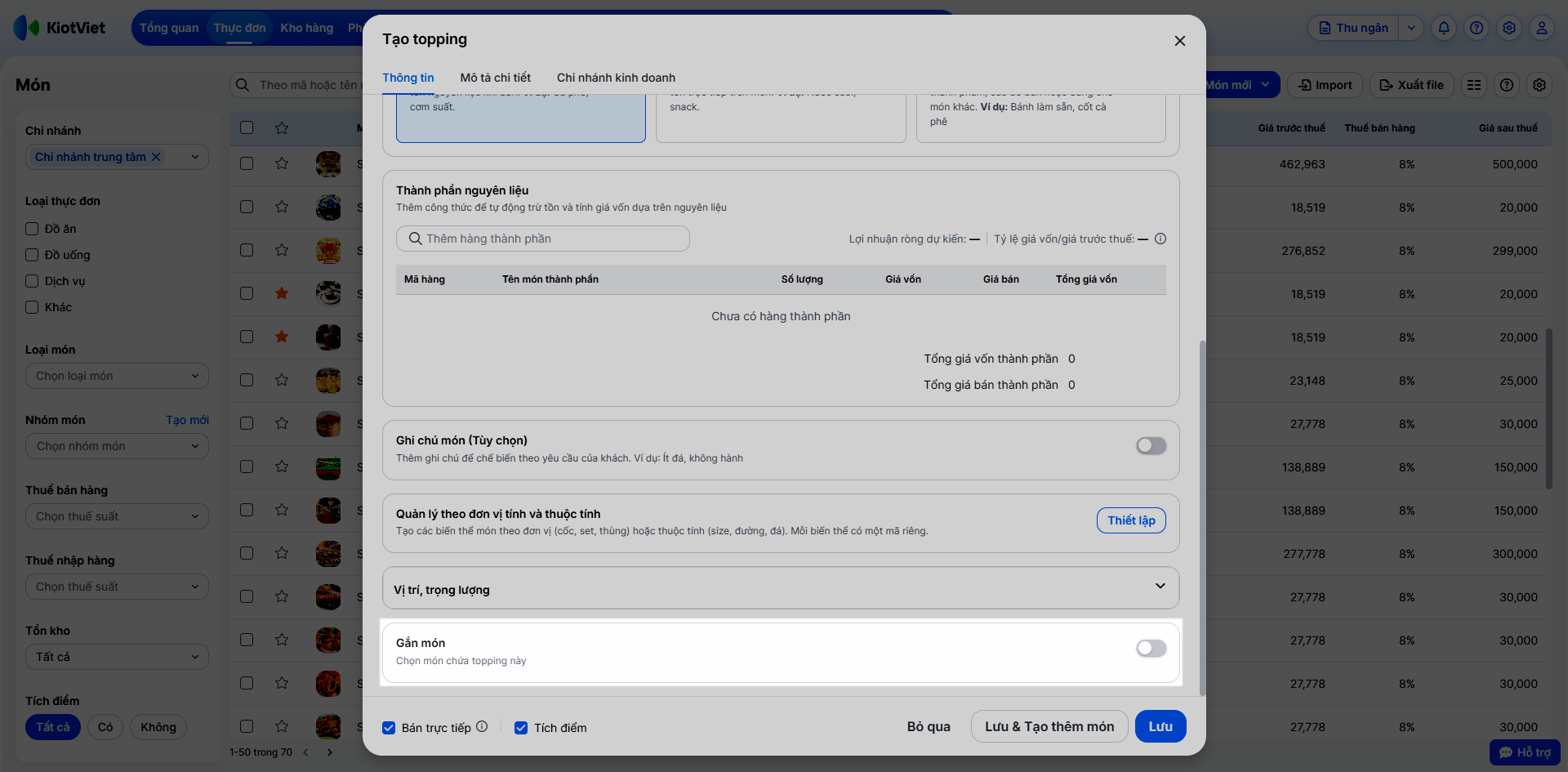
Task: Open the Kho hàng menu
Action: [x=307, y=28]
